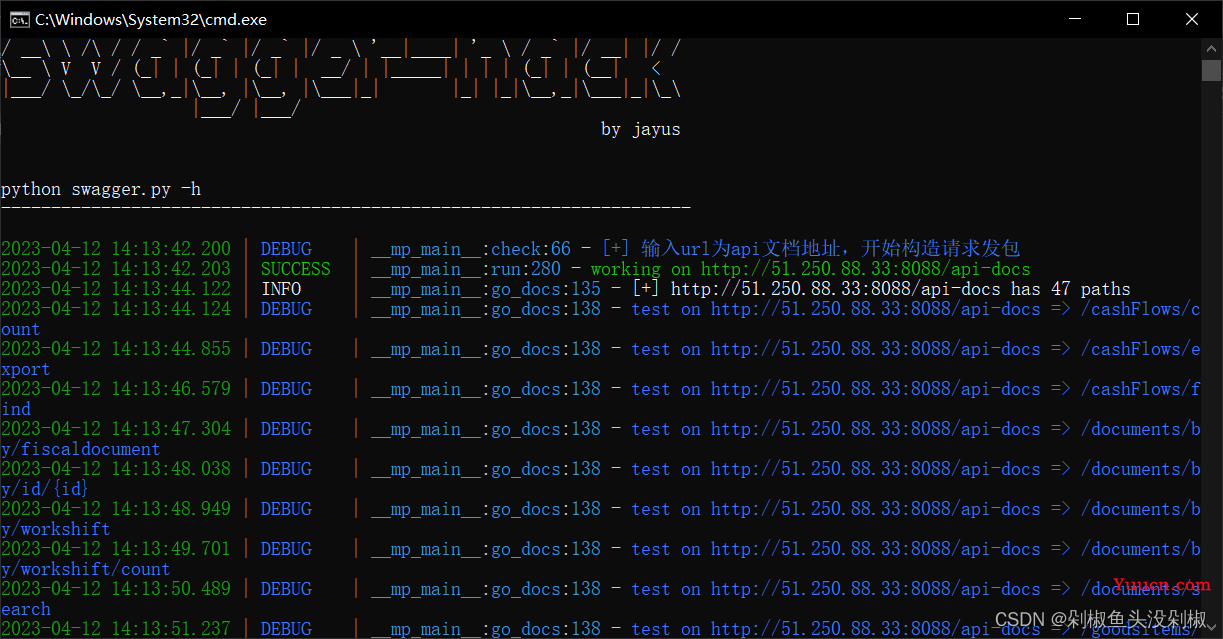Click the DEBUG label at 14:13:42.200
The width and height of the screenshot is (1223, 639).
pyautogui.click(x=286, y=249)
